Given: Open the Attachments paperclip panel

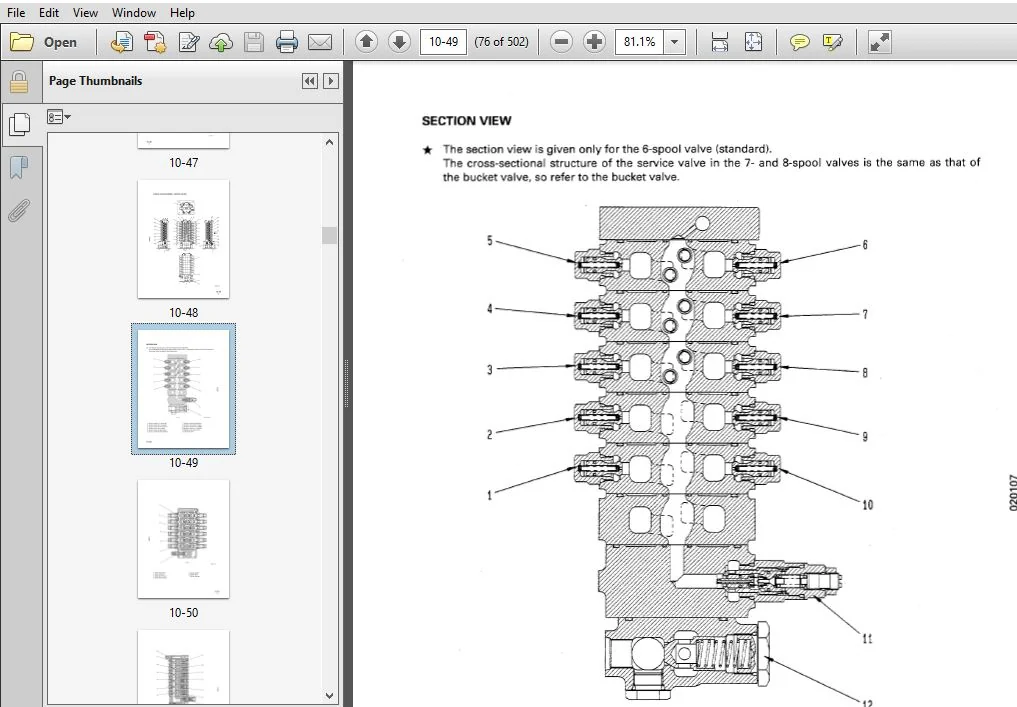Looking at the screenshot, I should (19, 210).
